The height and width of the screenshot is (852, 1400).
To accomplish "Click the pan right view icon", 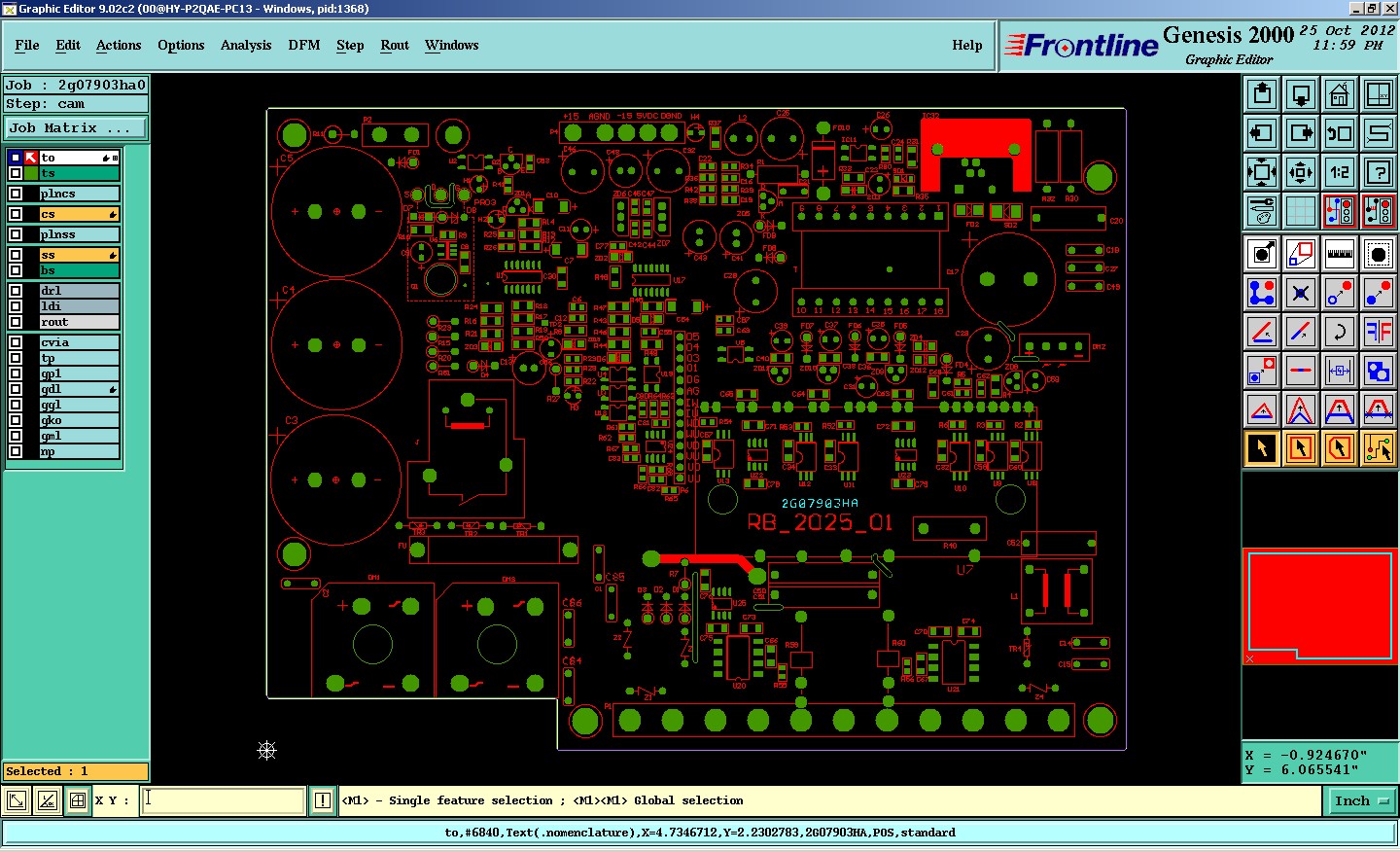I will (x=1301, y=133).
